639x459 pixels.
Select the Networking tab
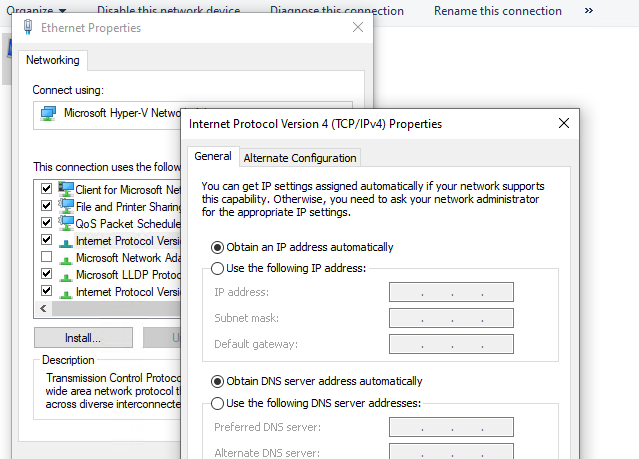pos(53,60)
